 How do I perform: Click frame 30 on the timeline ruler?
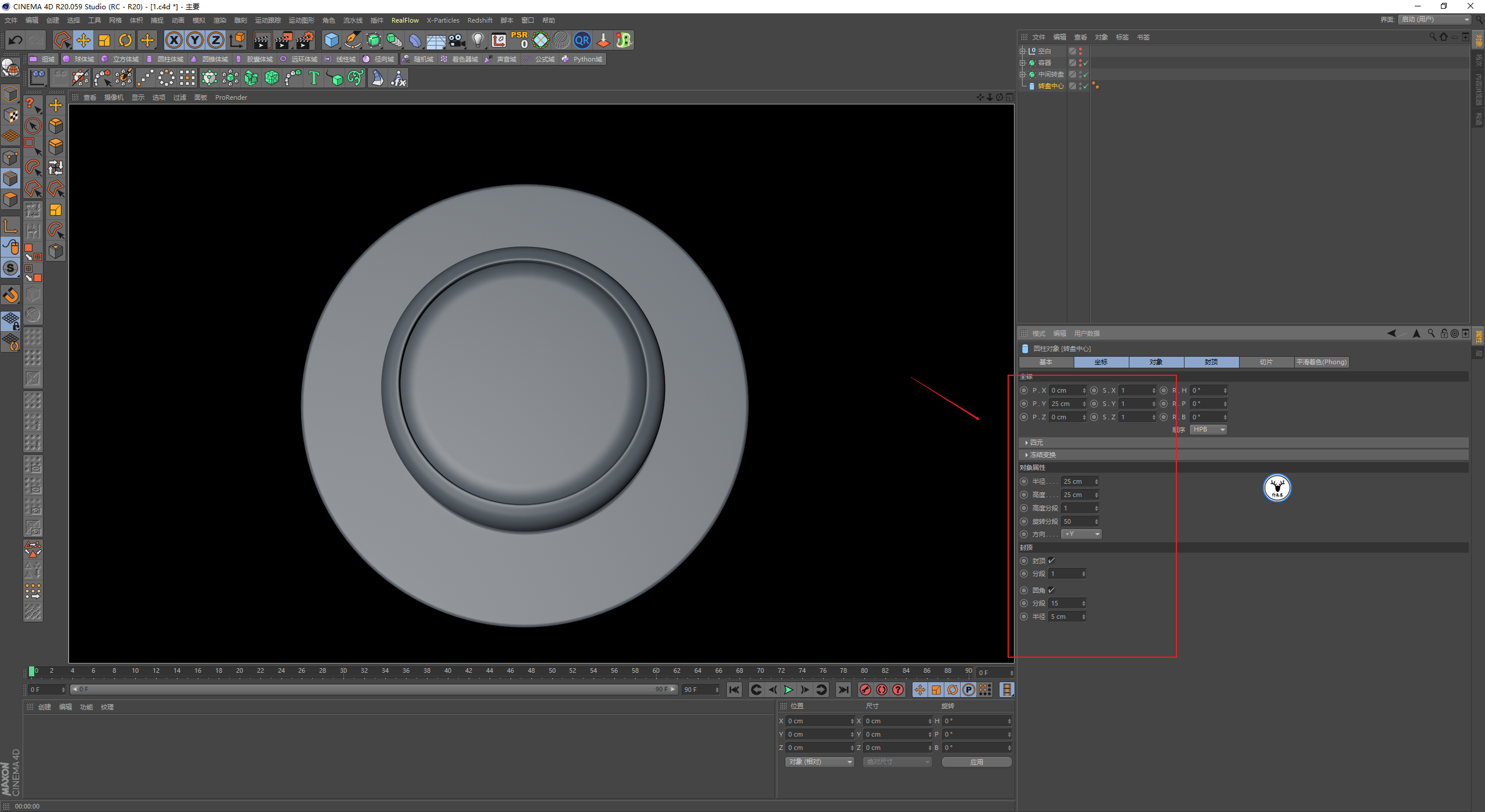(x=343, y=671)
